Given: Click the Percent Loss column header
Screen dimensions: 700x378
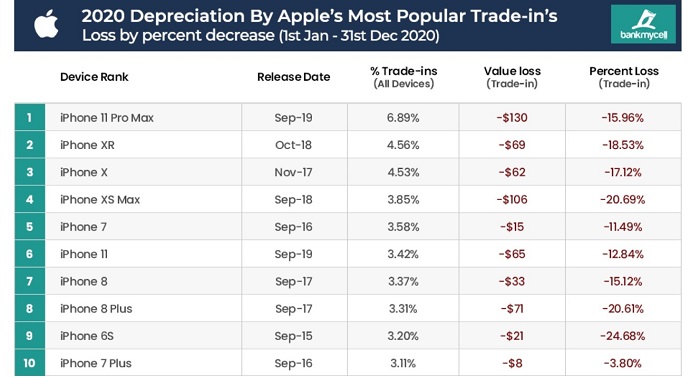Looking at the screenshot, I should [624, 77].
